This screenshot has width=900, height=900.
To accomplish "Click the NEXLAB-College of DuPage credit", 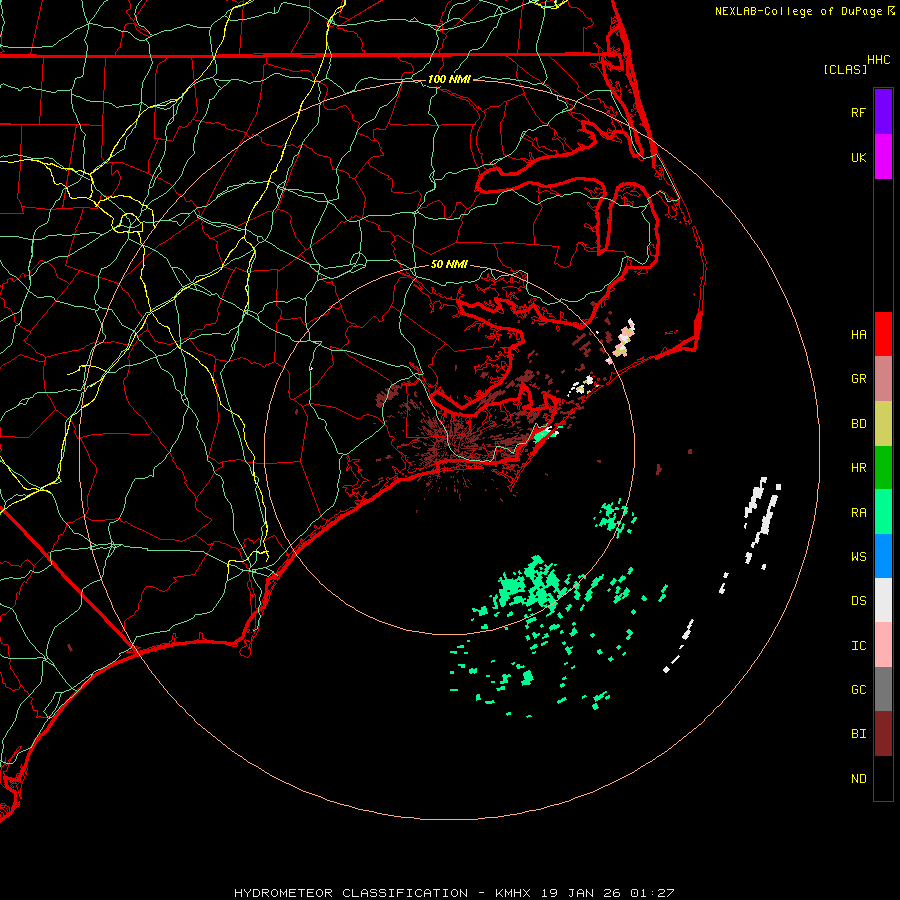I will click(x=804, y=11).
